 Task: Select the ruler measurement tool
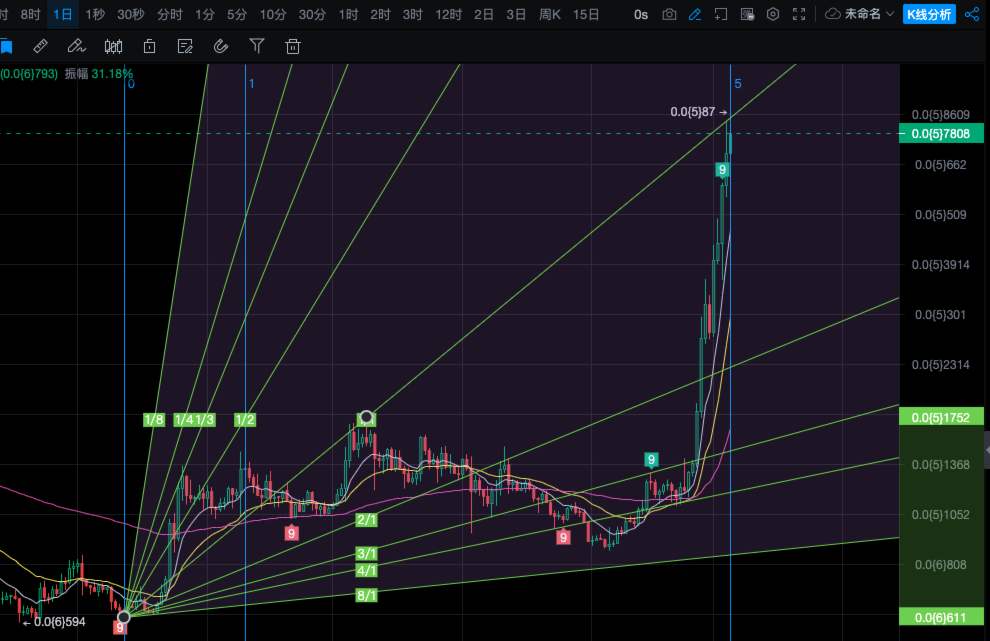[x=40, y=46]
